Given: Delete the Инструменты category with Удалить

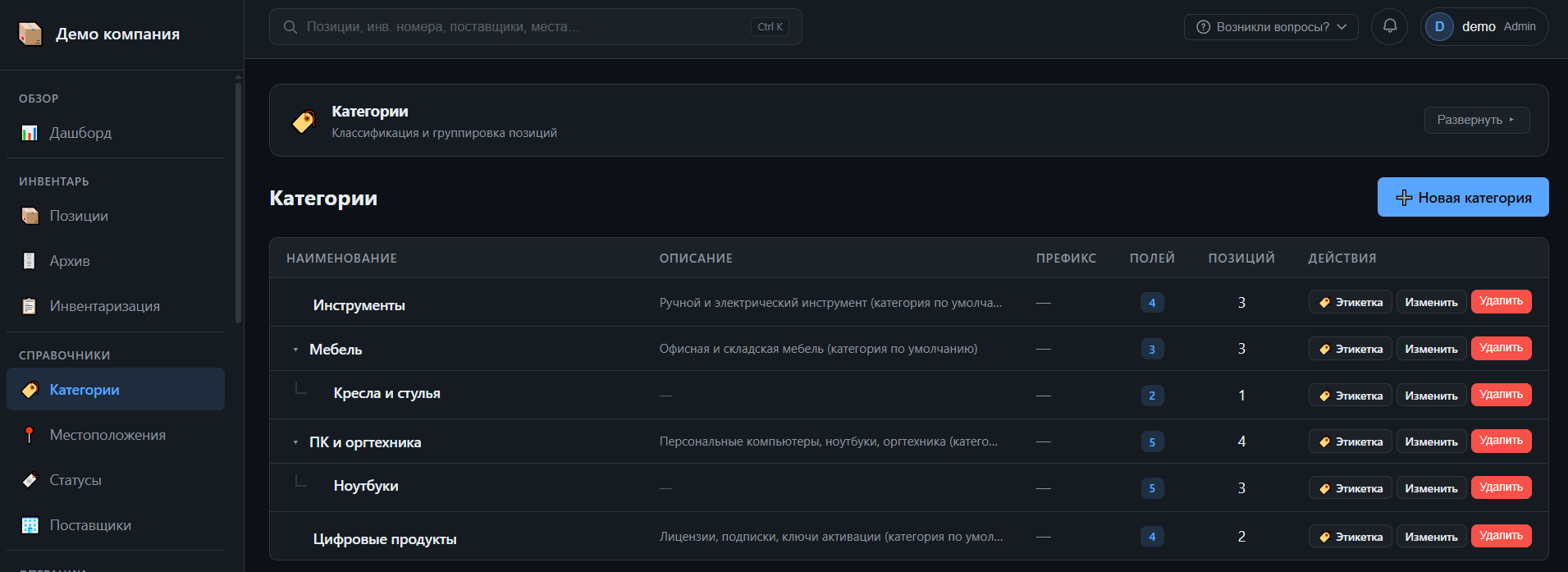Looking at the screenshot, I should (1501, 301).
